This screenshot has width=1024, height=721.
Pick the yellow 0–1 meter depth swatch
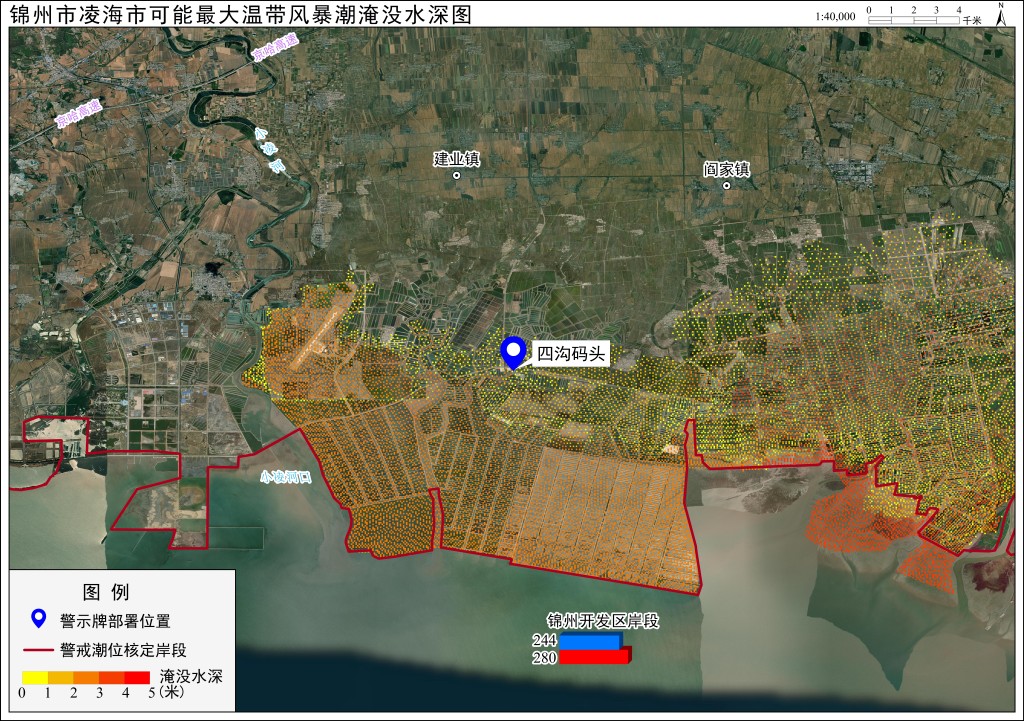tap(35, 677)
